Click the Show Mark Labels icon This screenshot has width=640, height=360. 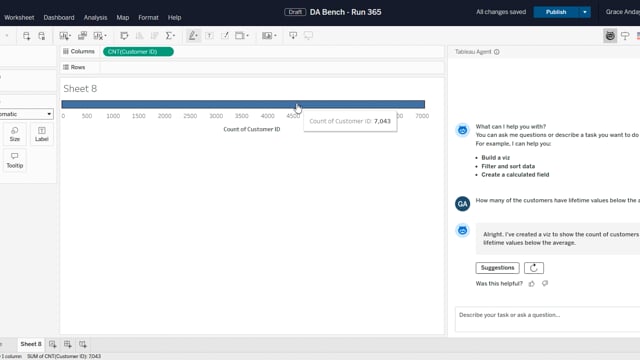click(x=209, y=36)
